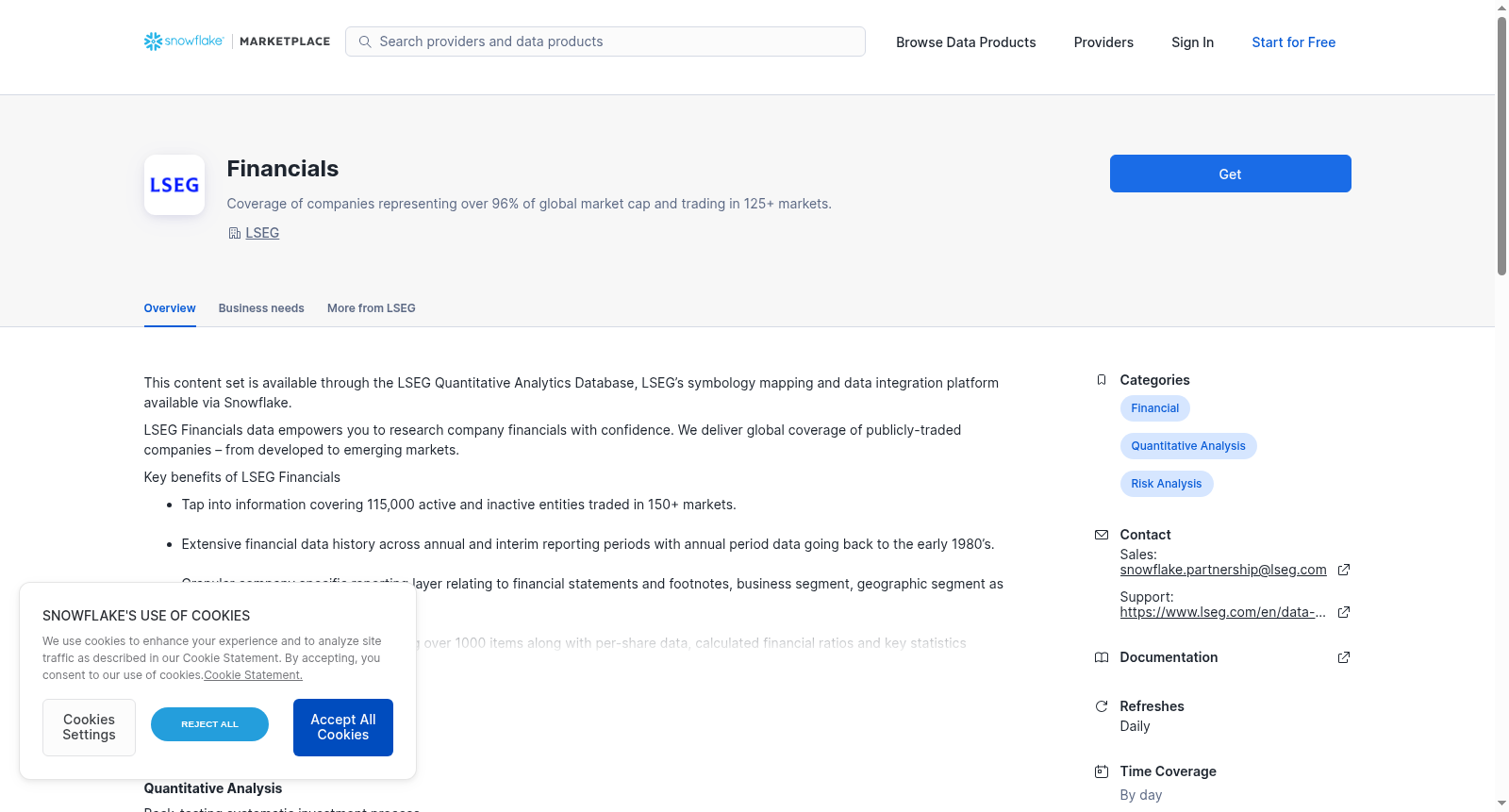Click the Quantitative Analysis section heading
The height and width of the screenshot is (812, 1509).
click(213, 788)
